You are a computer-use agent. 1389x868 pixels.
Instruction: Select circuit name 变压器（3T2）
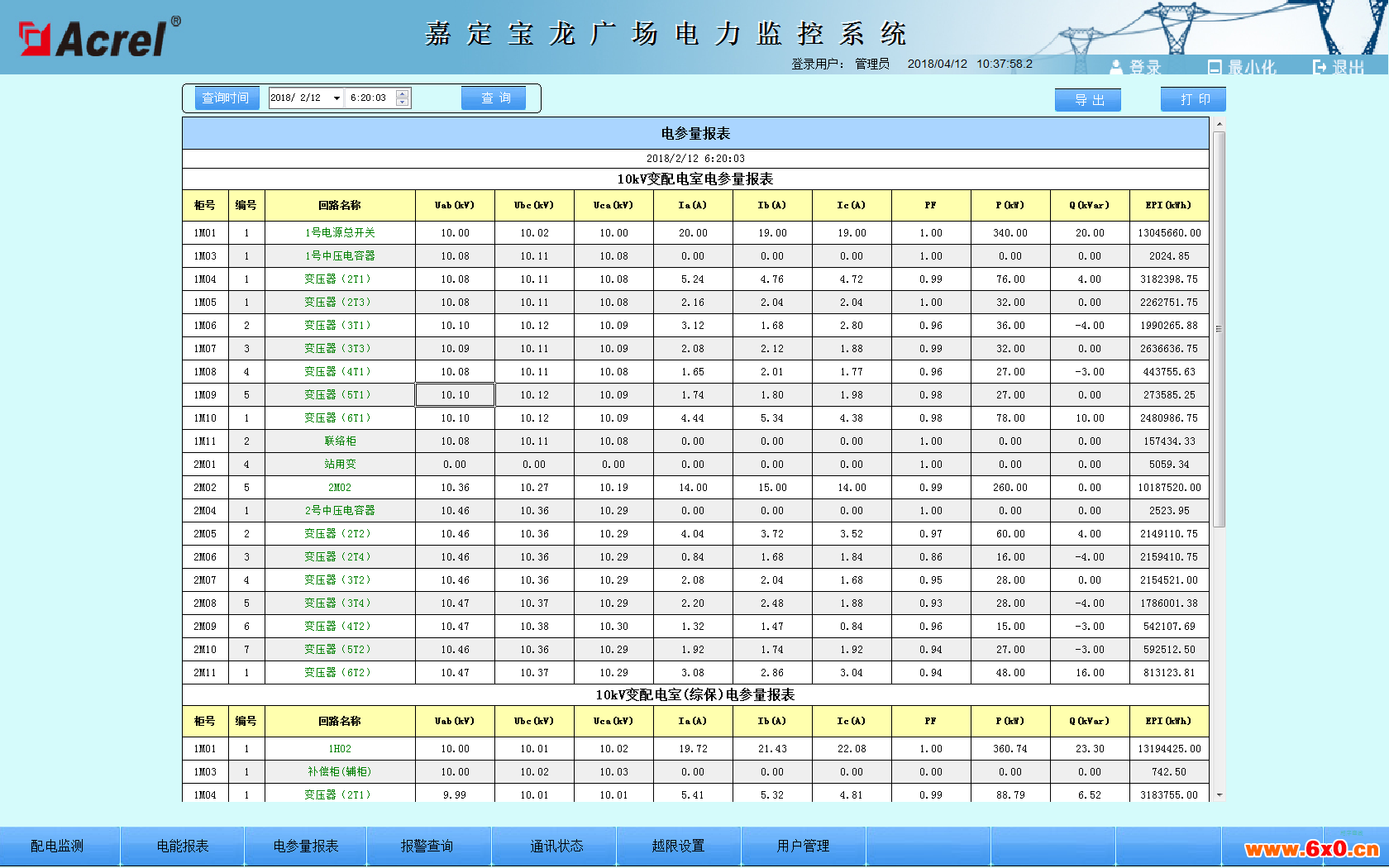click(x=337, y=580)
